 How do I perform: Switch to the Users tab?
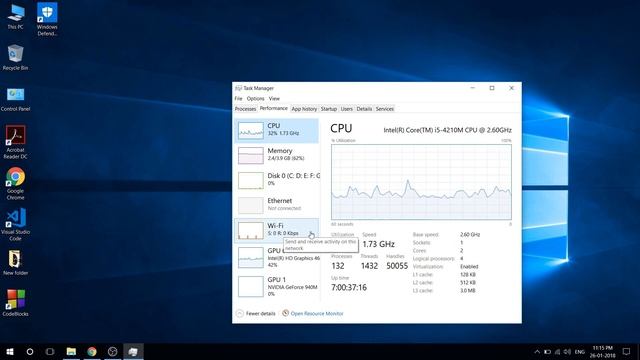click(x=347, y=109)
